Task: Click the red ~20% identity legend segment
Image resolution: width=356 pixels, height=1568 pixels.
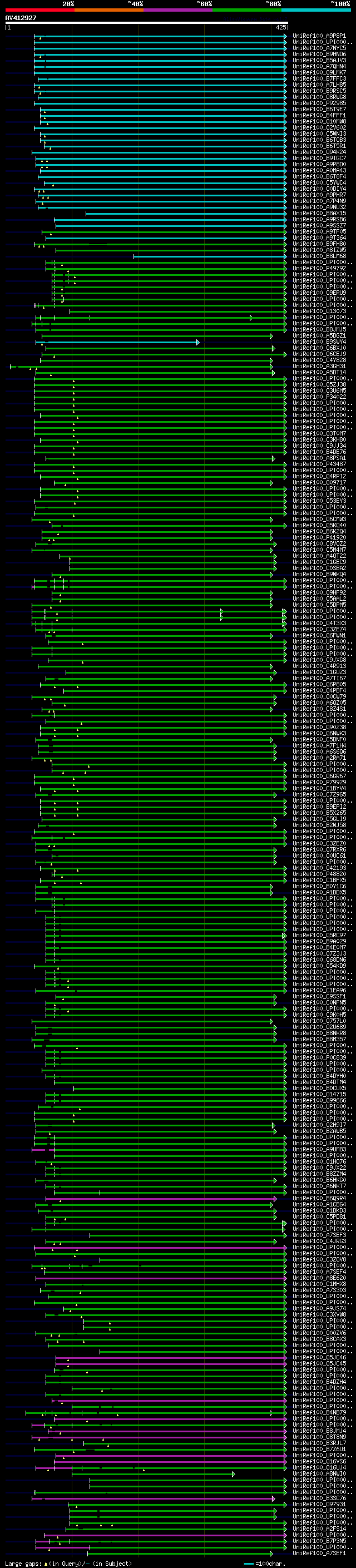Action: 39,10
